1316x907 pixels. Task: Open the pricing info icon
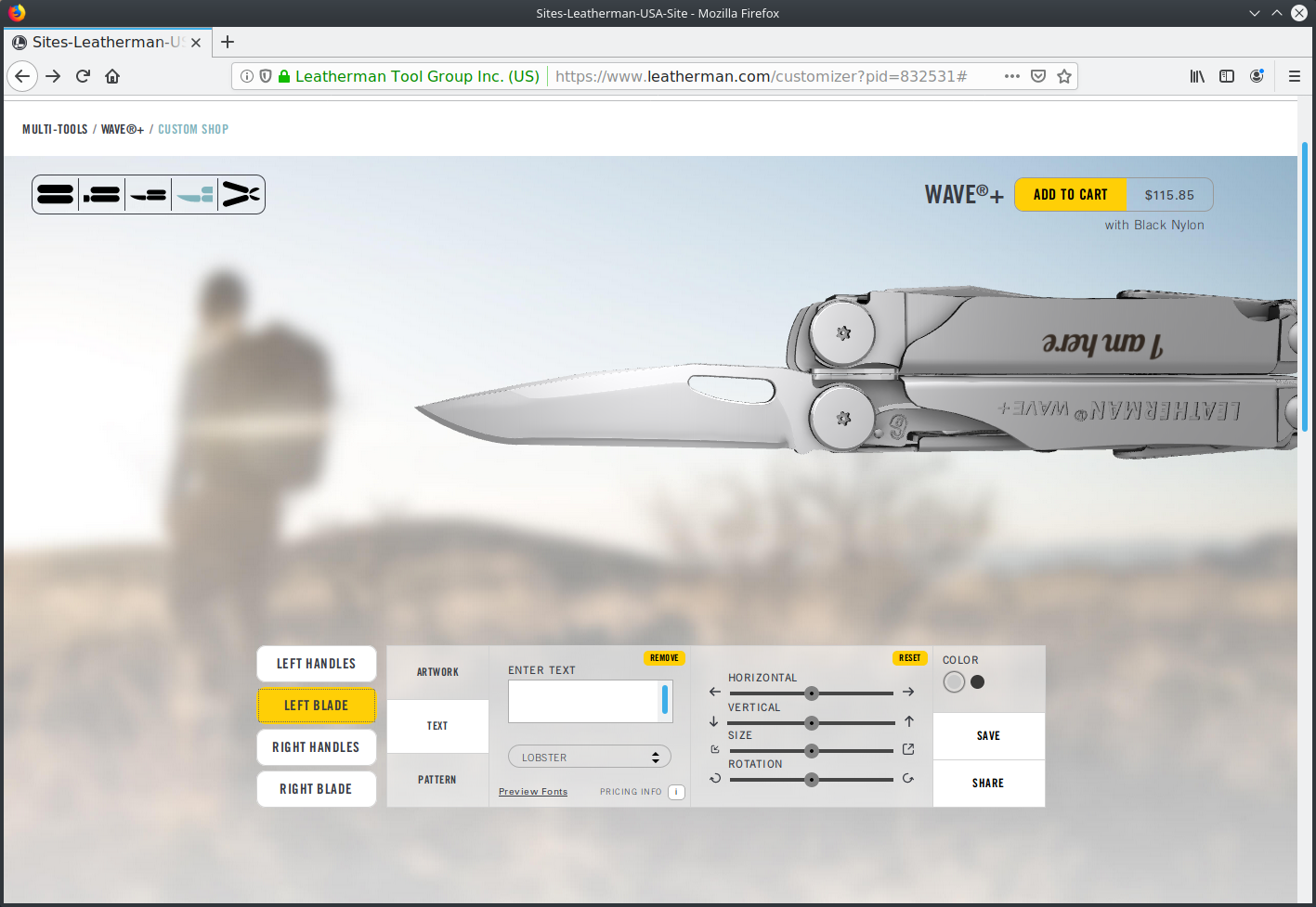coord(676,792)
